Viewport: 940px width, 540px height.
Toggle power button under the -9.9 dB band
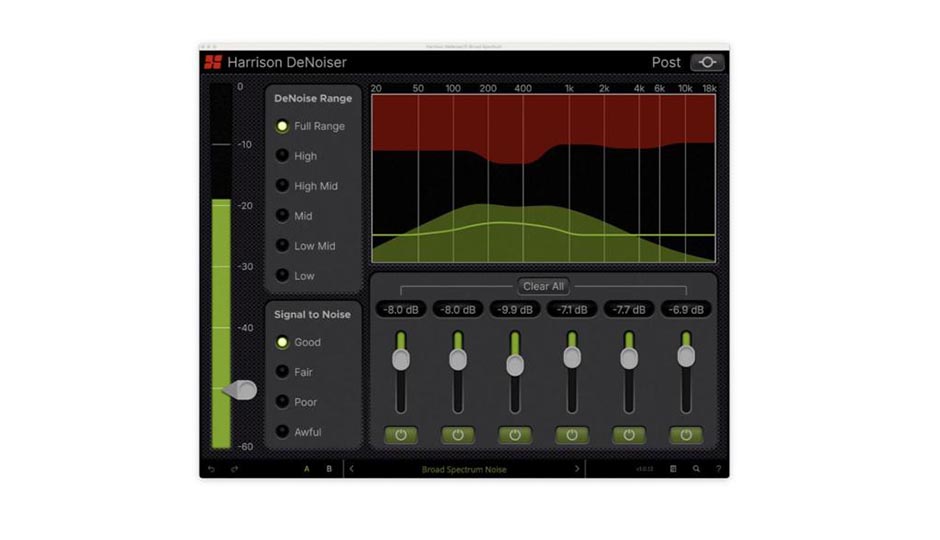tap(515, 435)
